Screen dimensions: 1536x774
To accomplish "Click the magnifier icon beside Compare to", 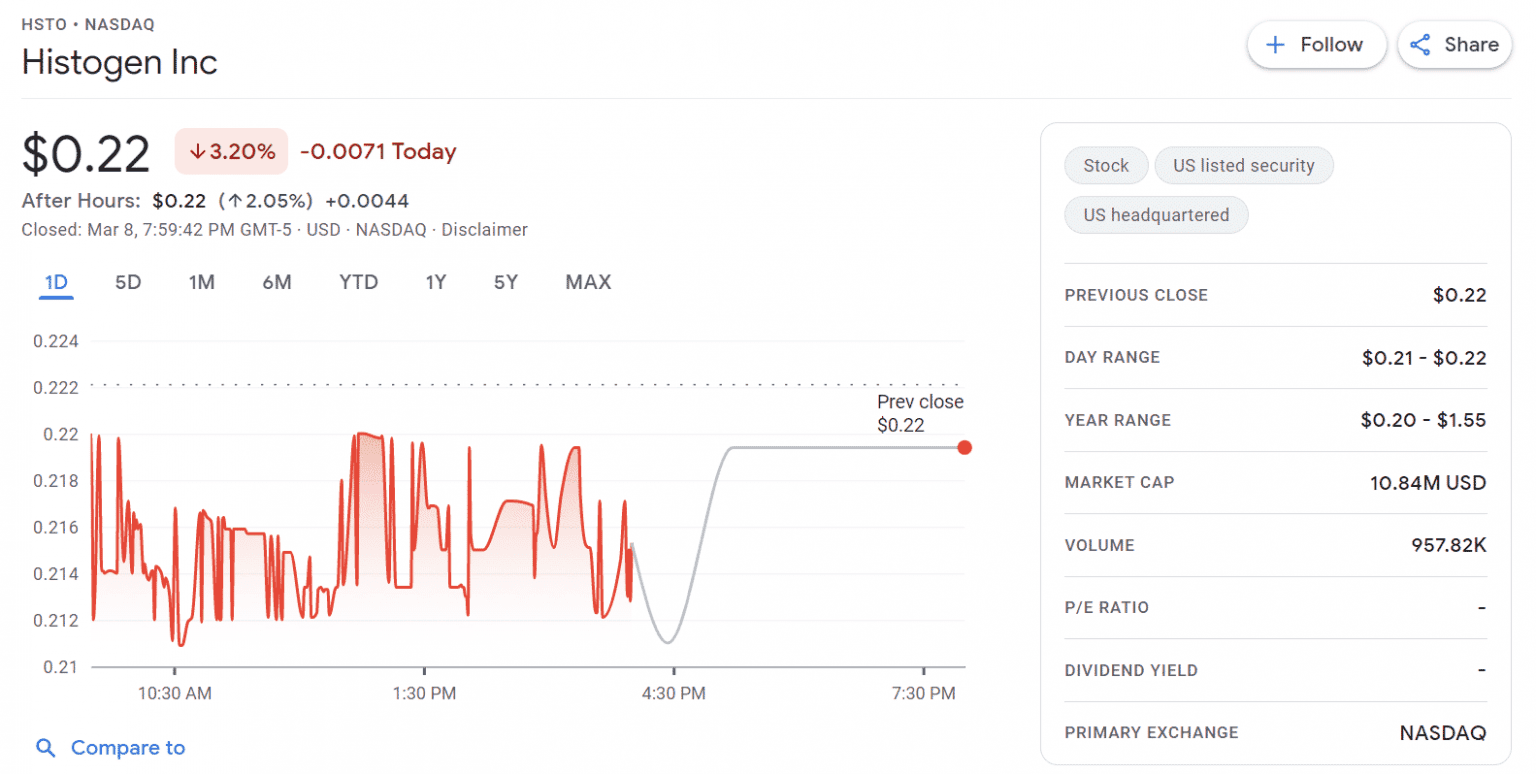I will tap(44, 747).
